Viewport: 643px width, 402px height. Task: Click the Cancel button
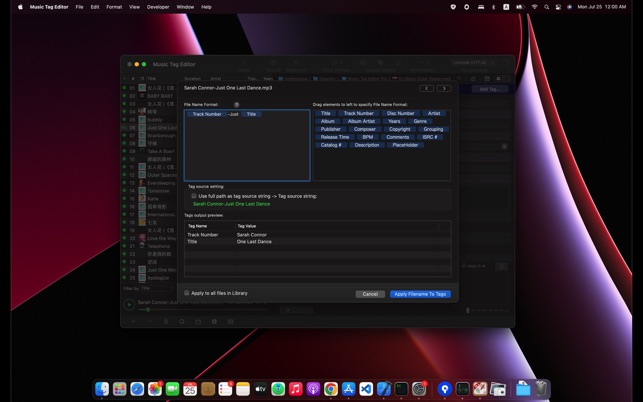pos(370,294)
